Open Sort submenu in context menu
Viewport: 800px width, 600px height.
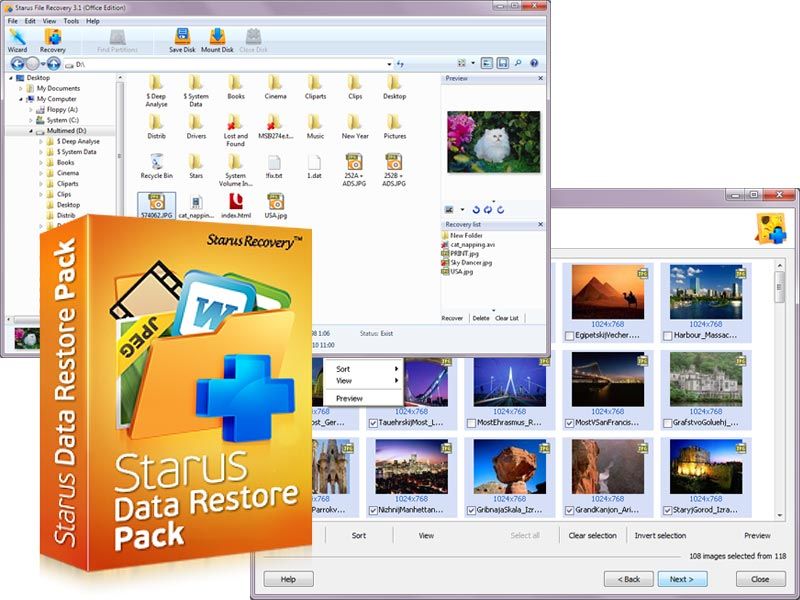tap(363, 369)
